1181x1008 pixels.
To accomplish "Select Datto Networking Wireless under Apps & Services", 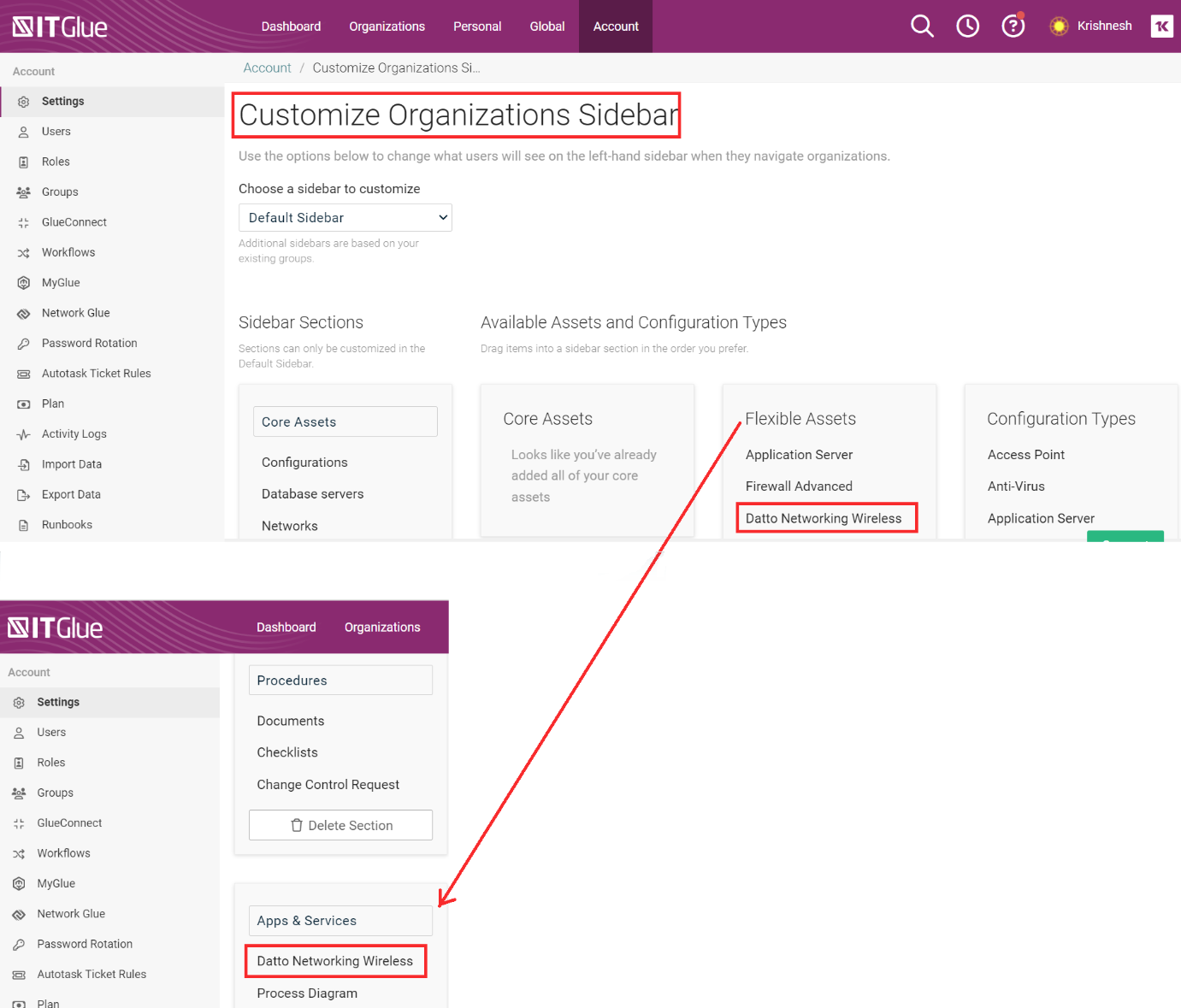I will pyautogui.click(x=335, y=961).
